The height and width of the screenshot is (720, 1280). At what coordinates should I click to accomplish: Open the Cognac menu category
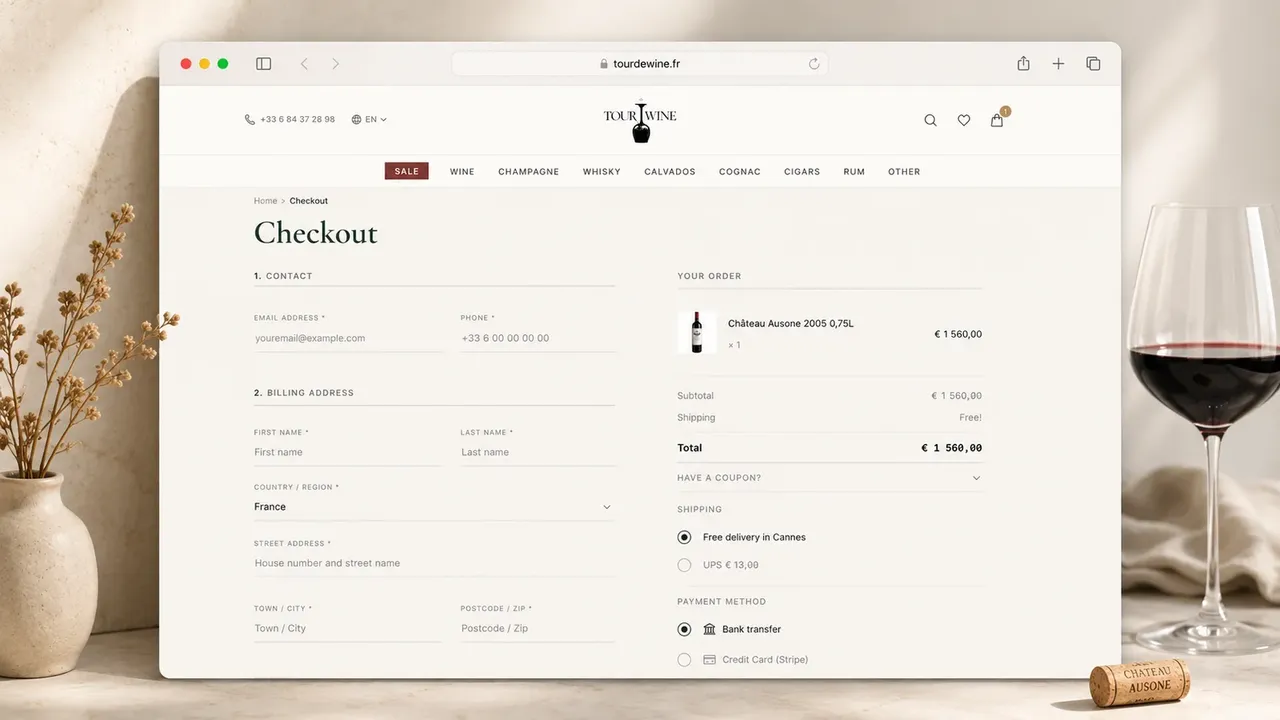(x=740, y=172)
